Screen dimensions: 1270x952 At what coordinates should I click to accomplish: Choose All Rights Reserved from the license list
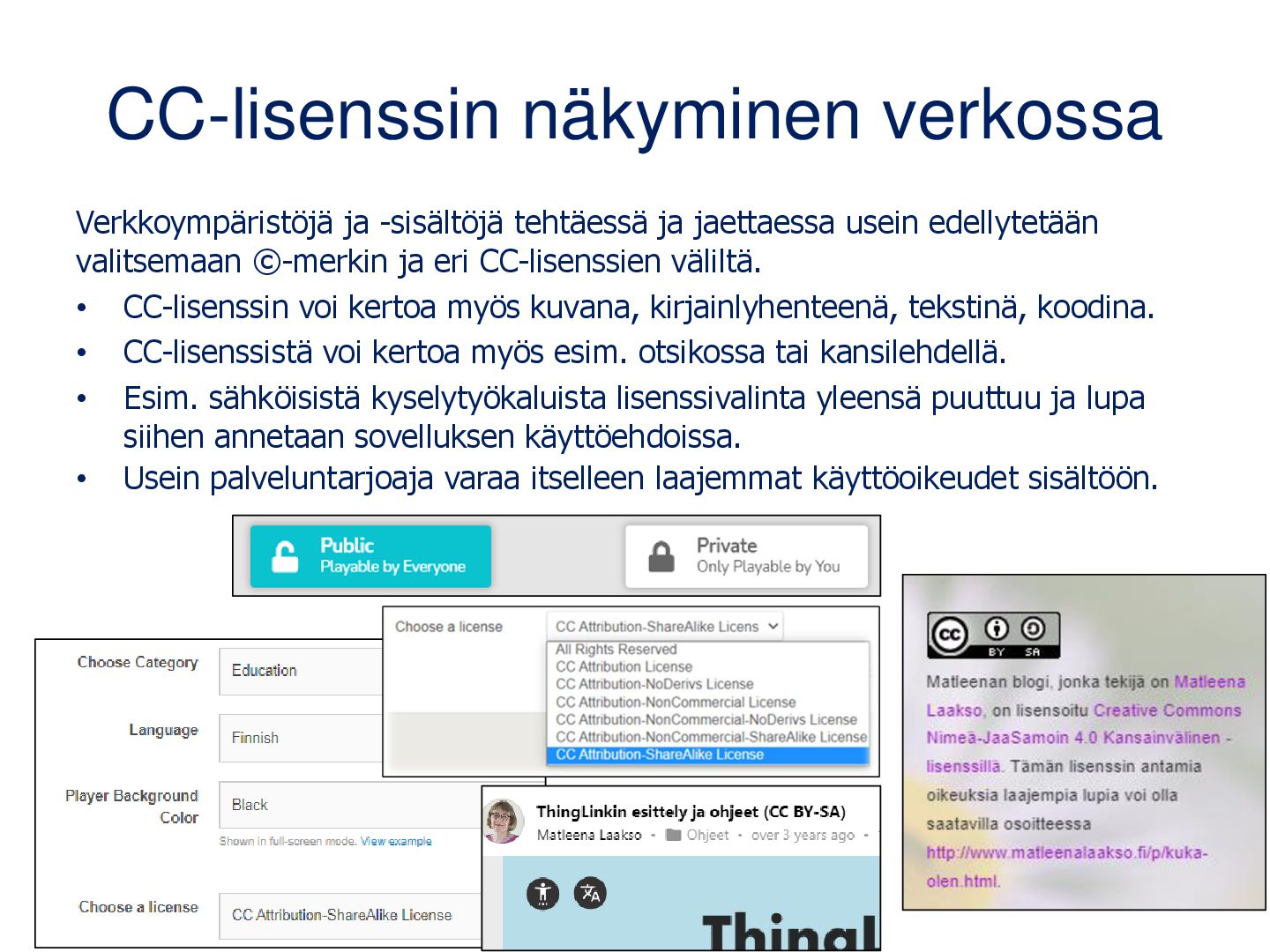[x=616, y=650]
